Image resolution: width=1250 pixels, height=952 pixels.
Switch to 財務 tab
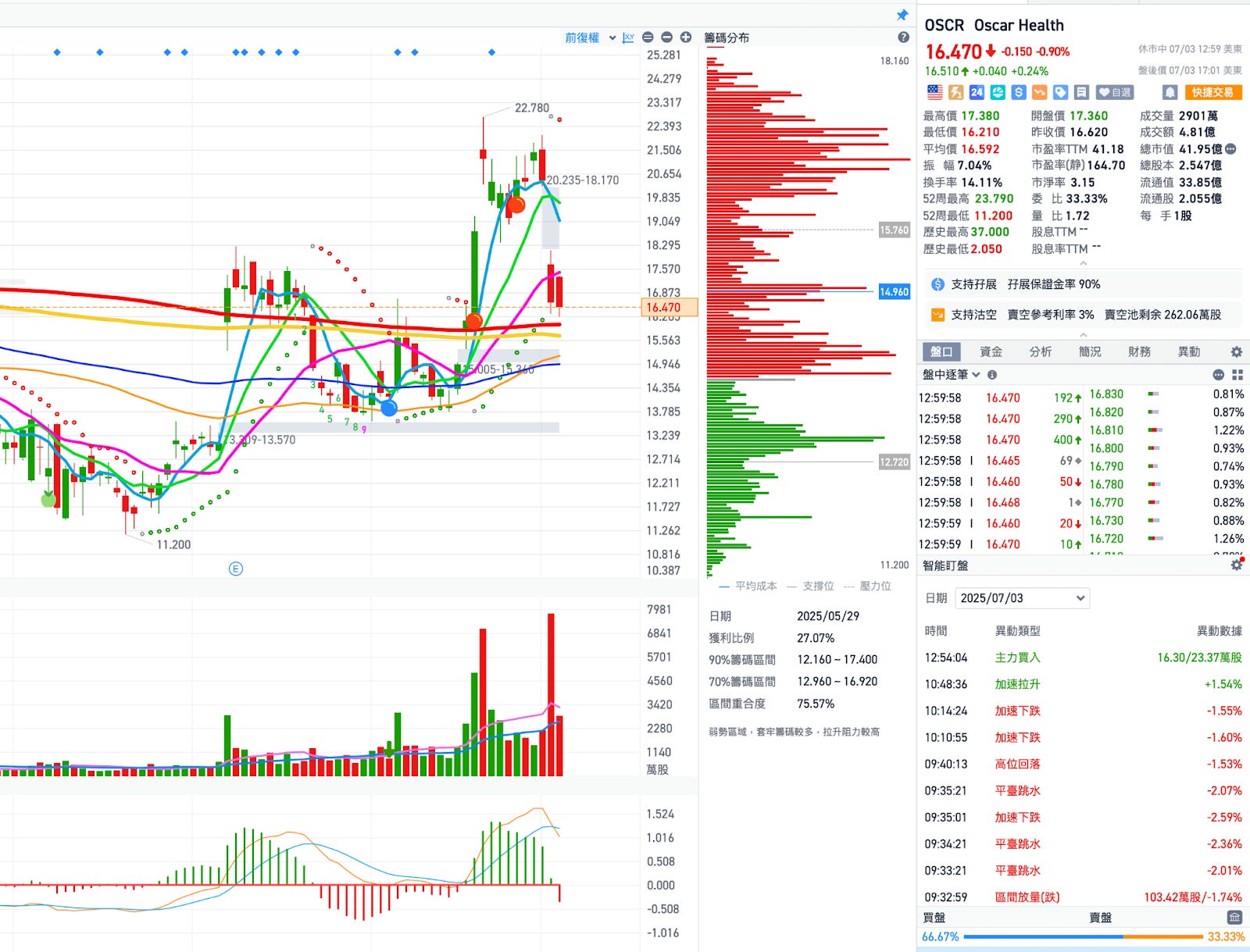click(1139, 352)
